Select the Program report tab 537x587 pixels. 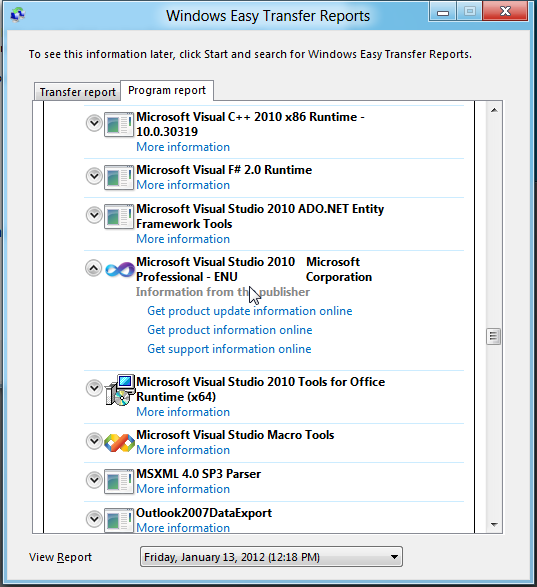point(167,90)
